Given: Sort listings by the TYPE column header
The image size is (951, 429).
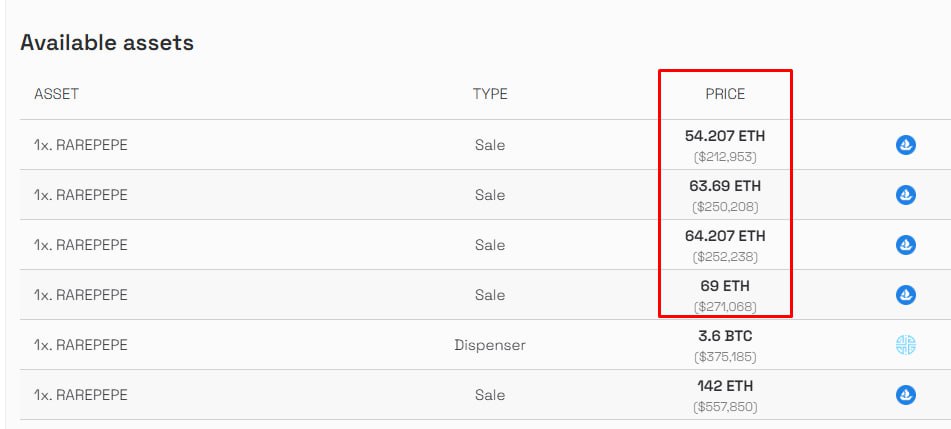Looking at the screenshot, I should [490, 94].
